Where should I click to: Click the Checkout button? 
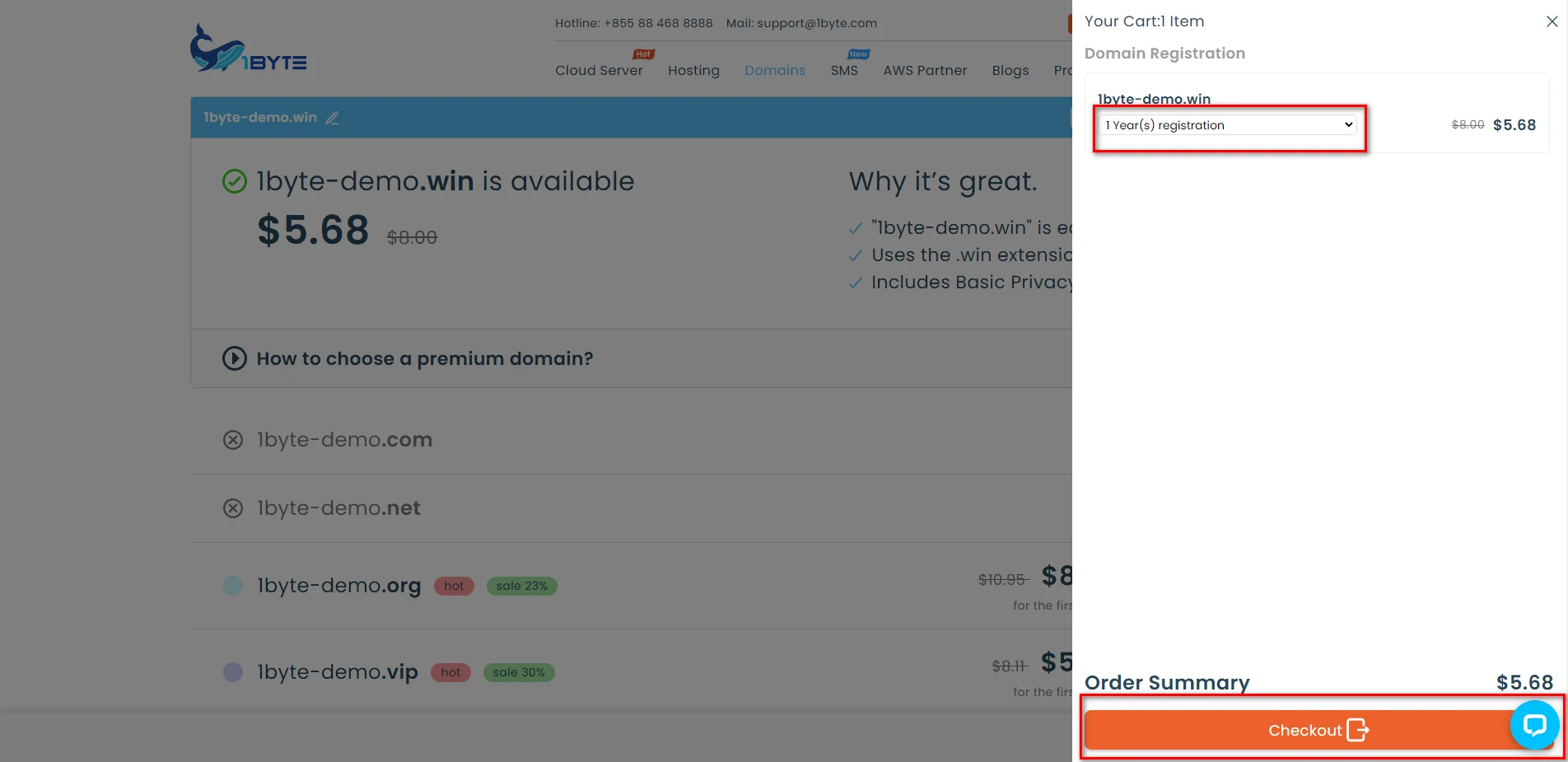point(1318,730)
